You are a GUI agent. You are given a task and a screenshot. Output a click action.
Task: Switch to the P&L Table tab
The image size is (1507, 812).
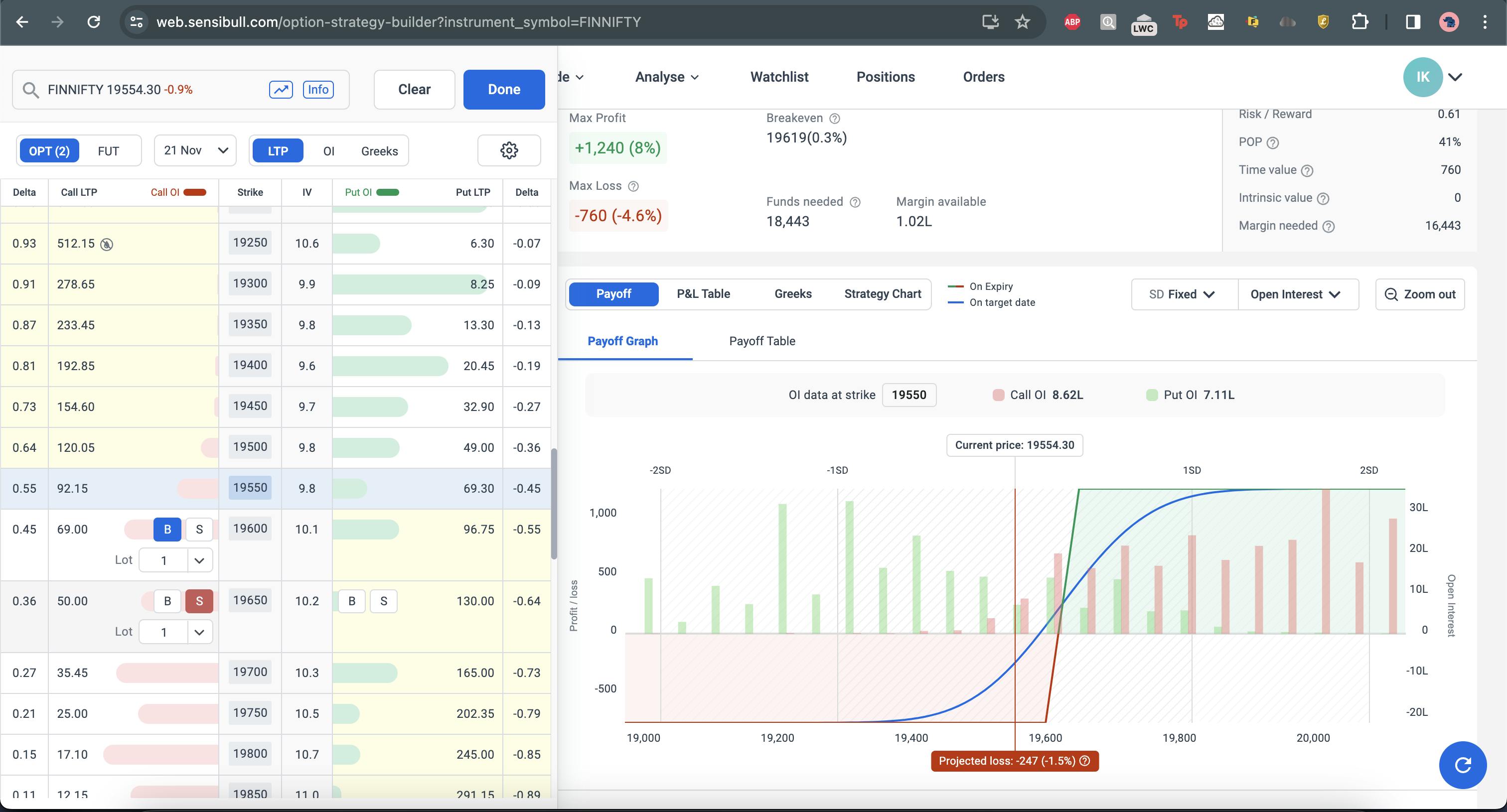(x=703, y=294)
